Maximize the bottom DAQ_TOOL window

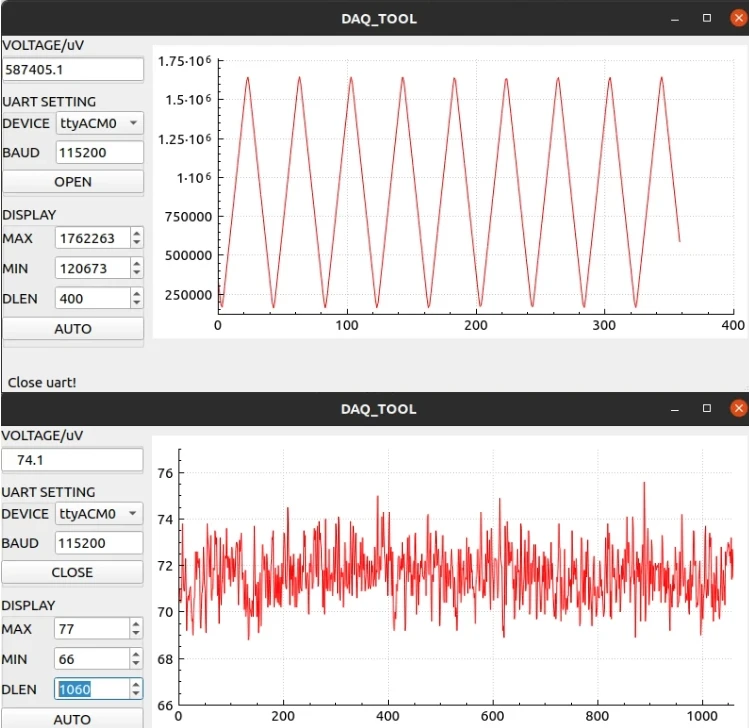[707, 408]
